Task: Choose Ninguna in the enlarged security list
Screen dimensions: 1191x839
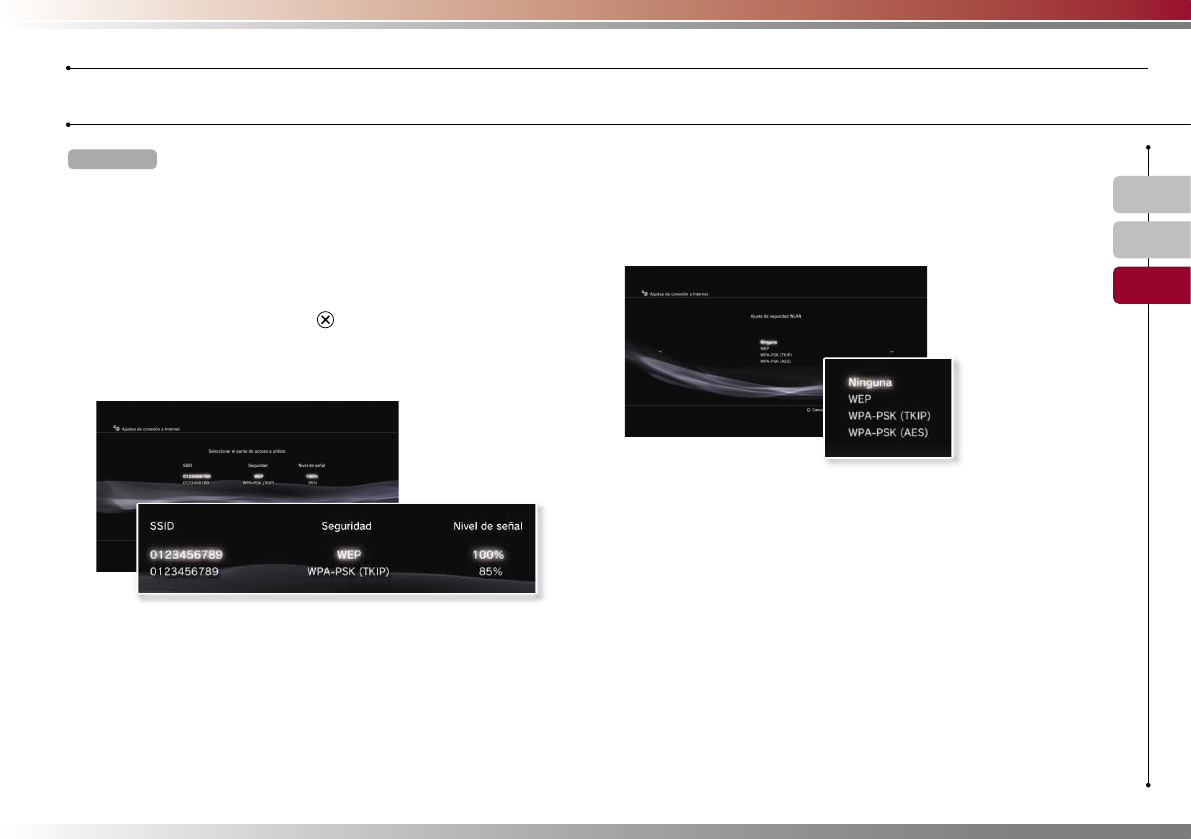Action: (870, 382)
